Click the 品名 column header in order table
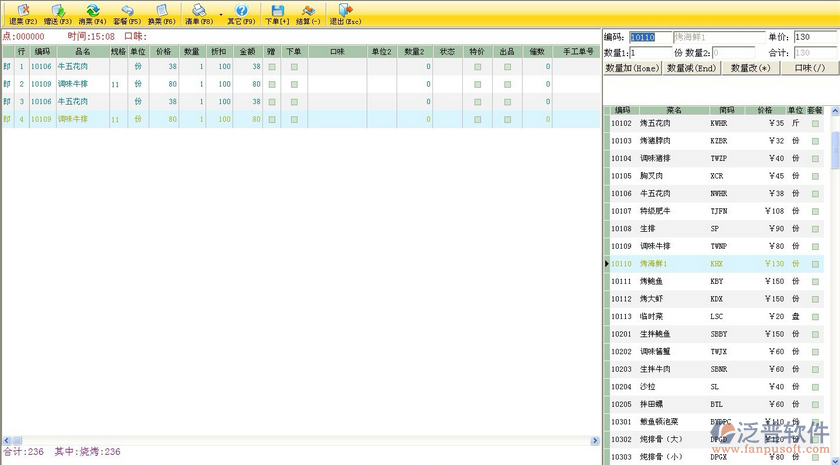The width and height of the screenshot is (840, 465). 82,50
